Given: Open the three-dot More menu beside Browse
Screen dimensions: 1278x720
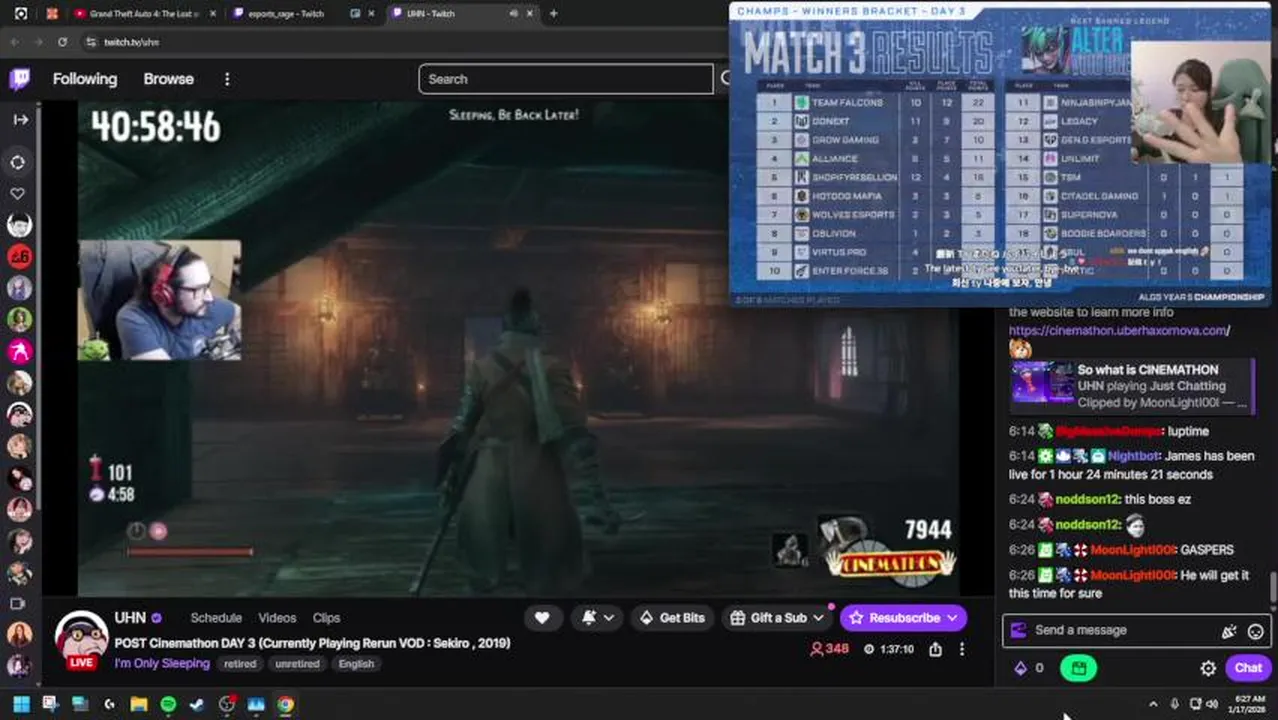Looking at the screenshot, I should coord(227,79).
